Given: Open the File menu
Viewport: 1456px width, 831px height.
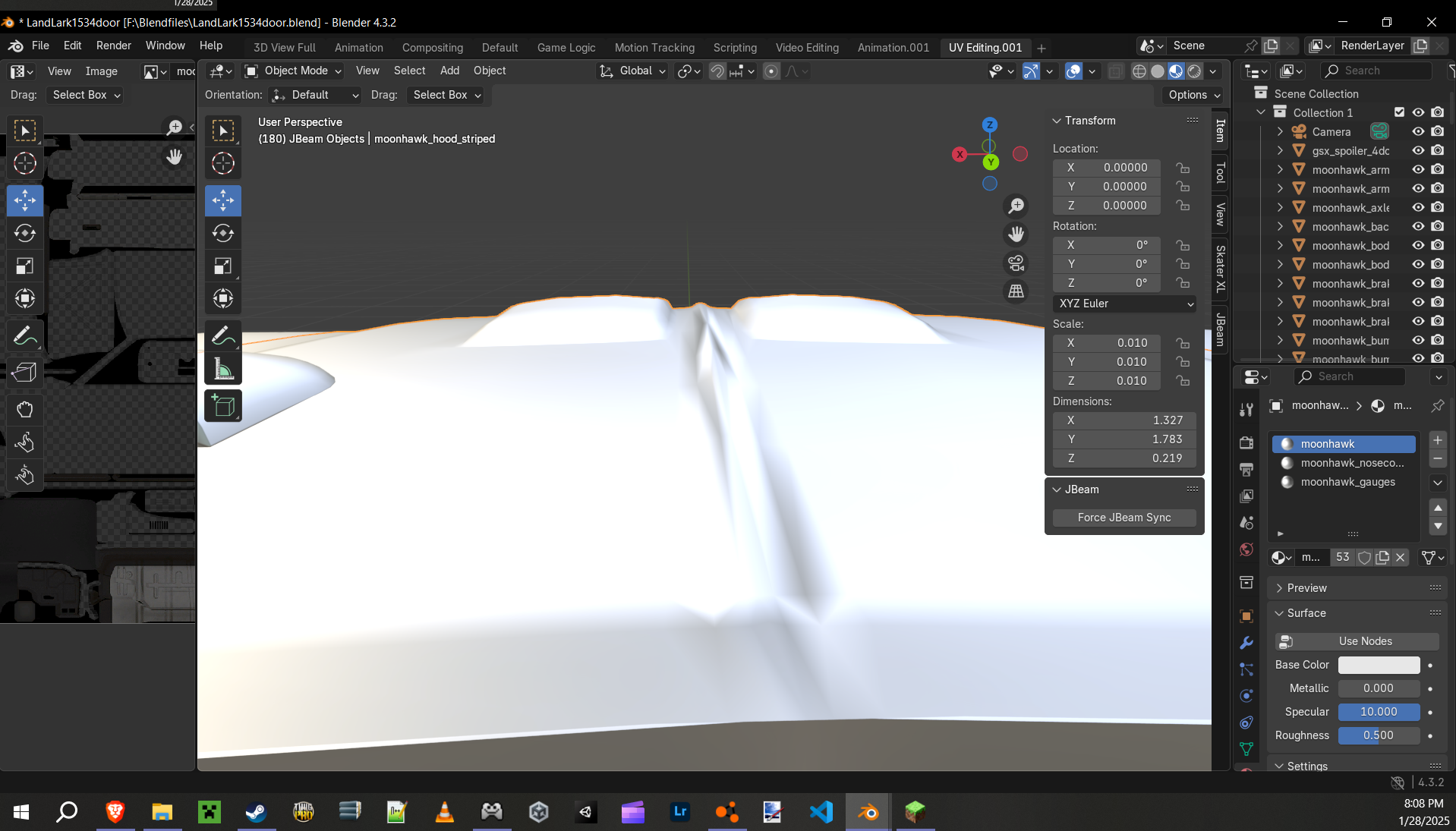Looking at the screenshot, I should point(40,46).
